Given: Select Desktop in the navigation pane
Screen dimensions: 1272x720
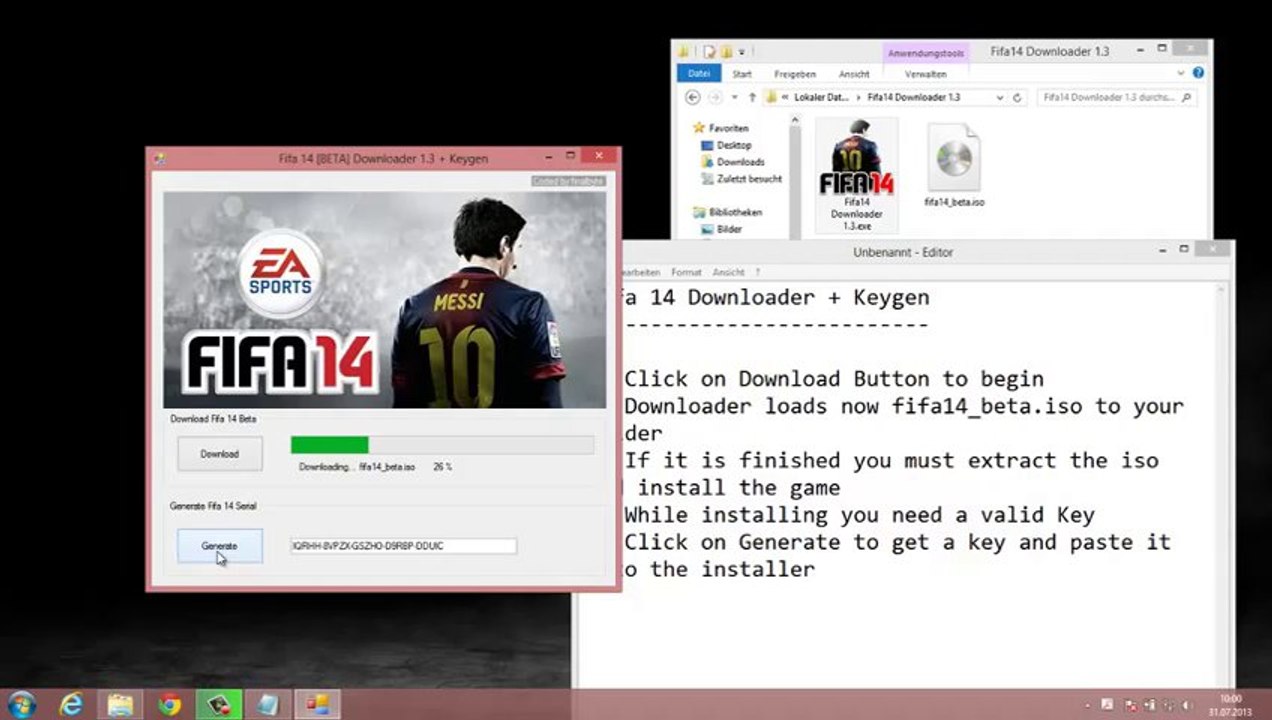Looking at the screenshot, I should 734,145.
